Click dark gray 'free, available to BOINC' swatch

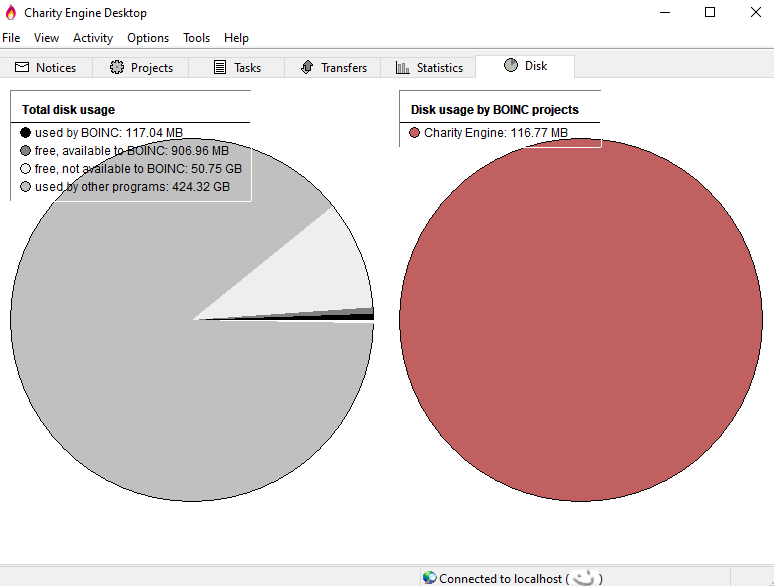26,151
